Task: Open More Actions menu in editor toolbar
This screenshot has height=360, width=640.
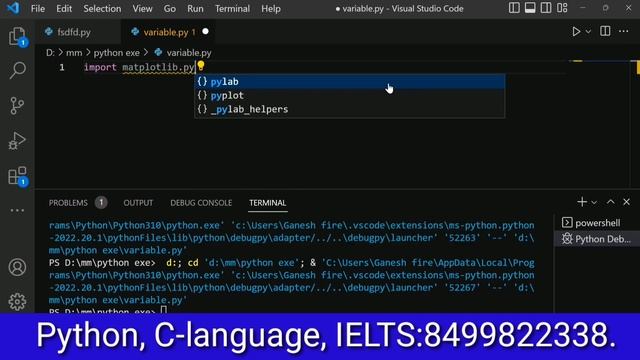Action: click(x=623, y=31)
